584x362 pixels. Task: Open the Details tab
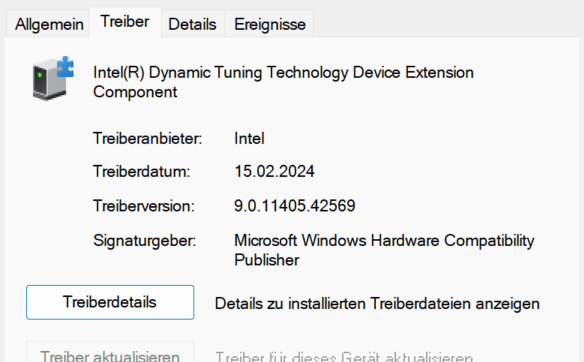[x=192, y=24]
